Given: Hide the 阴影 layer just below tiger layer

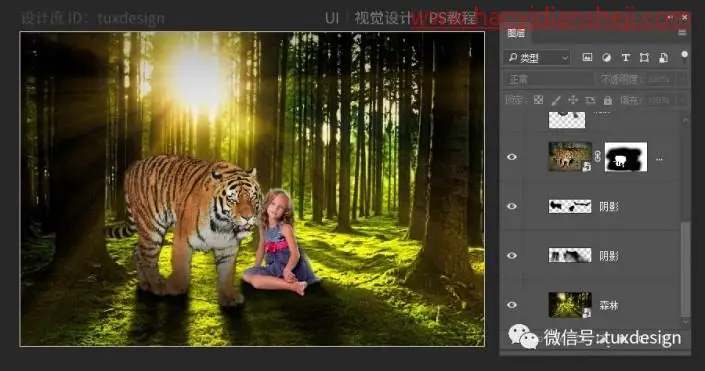Looking at the screenshot, I should point(512,206).
